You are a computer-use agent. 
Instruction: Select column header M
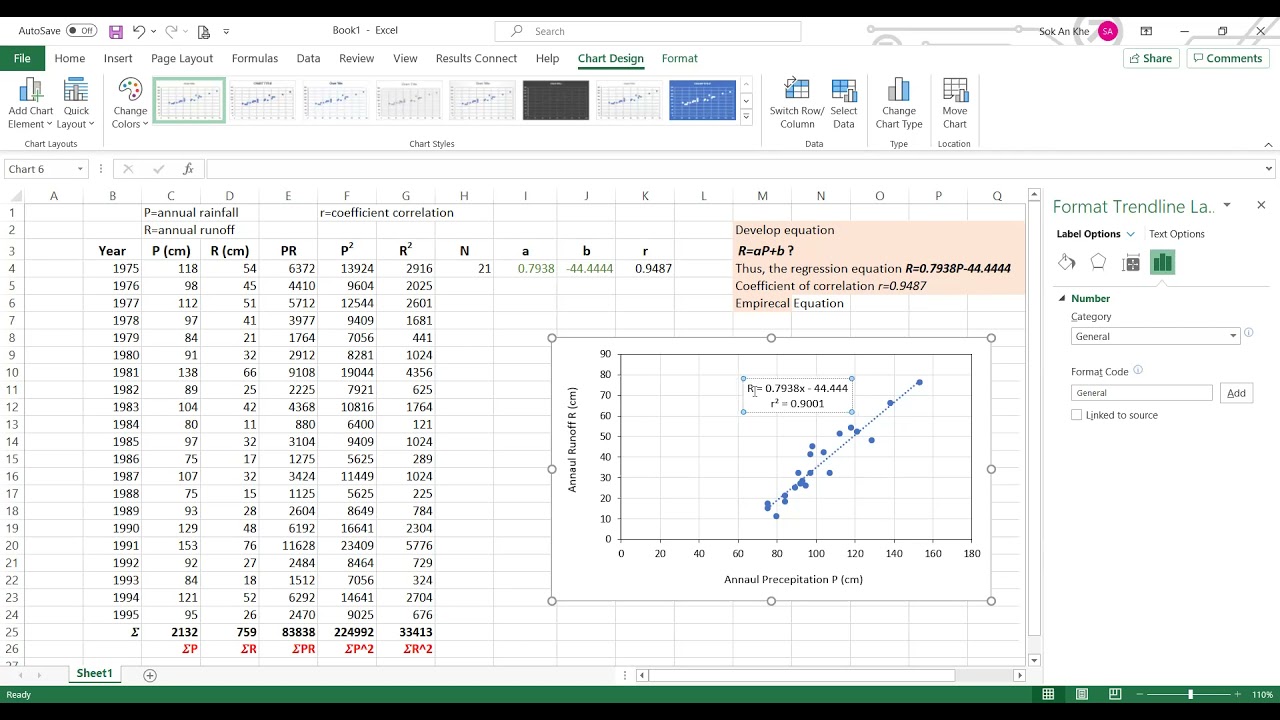[762, 196]
